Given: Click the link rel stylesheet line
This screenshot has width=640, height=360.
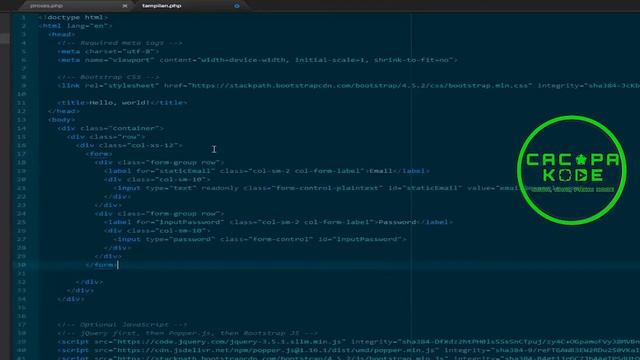Looking at the screenshot, I should [x=349, y=86].
